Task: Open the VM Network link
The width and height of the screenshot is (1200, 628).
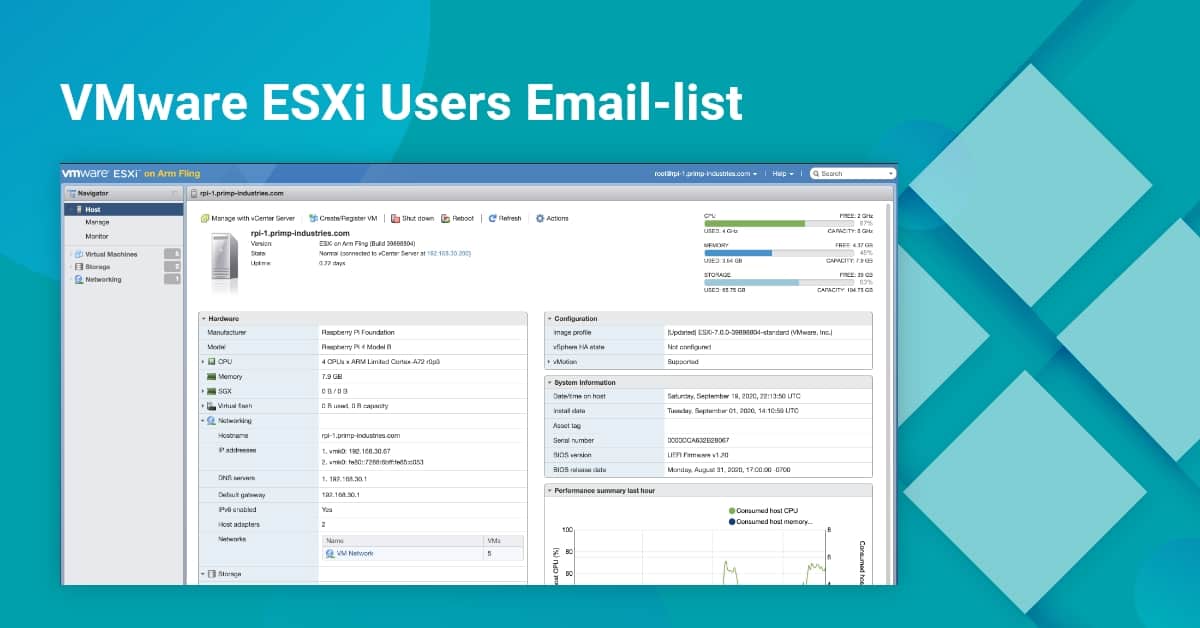Action: (355, 553)
